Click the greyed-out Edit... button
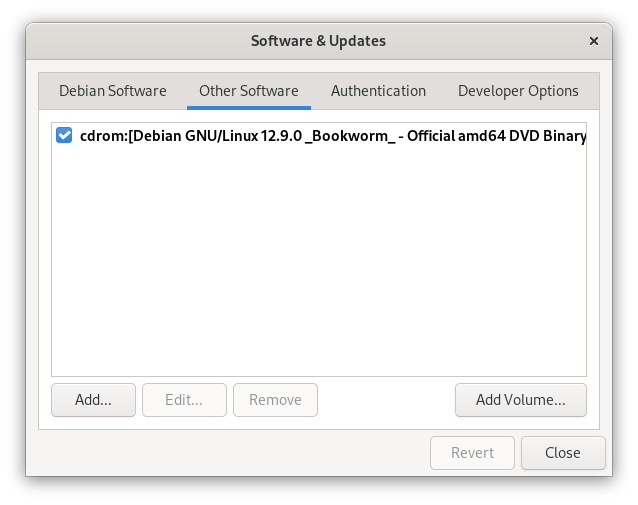This screenshot has width=638, height=505. [184, 400]
